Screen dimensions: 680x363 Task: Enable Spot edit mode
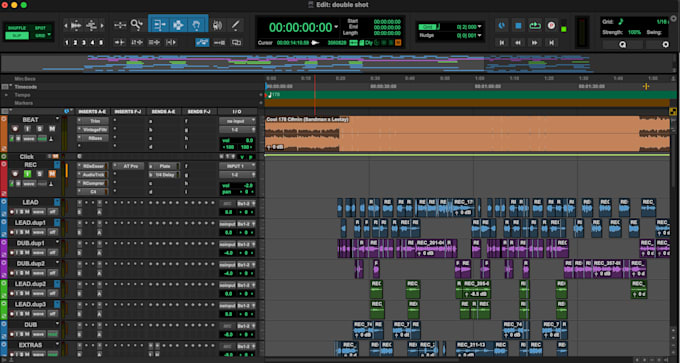(40, 28)
